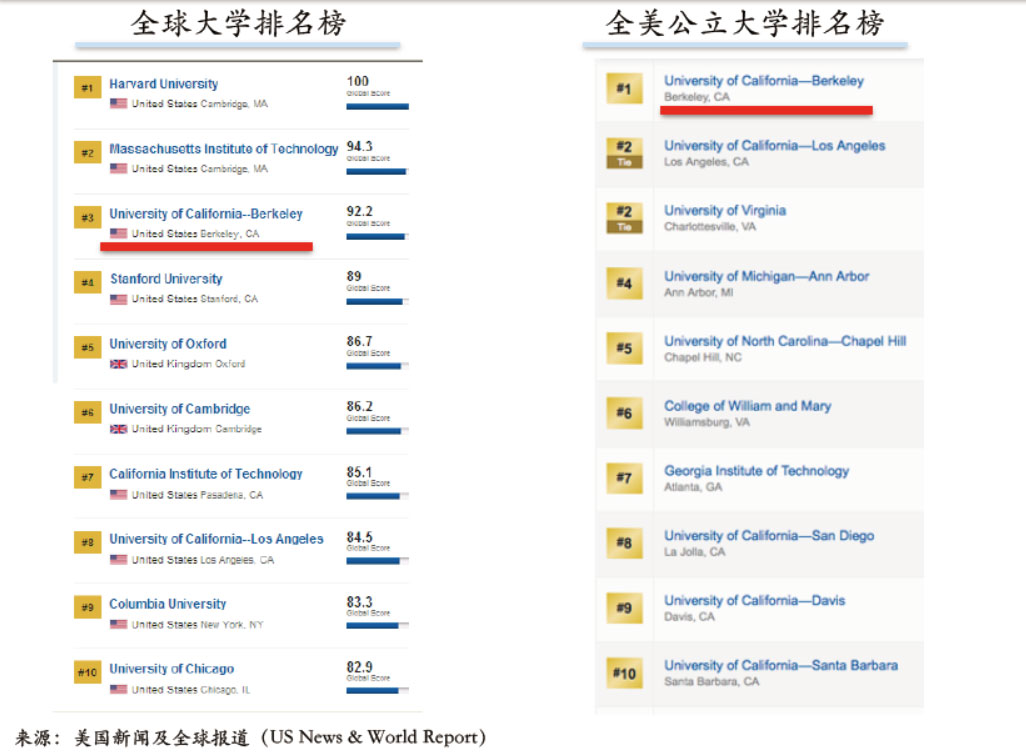The height and width of the screenshot is (755, 1026).
Task: Select the #3 rank badge in the global list
Action: (x=87, y=217)
